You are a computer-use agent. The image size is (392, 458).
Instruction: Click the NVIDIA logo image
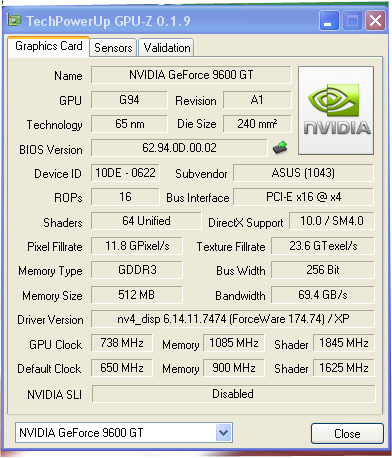(336, 110)
